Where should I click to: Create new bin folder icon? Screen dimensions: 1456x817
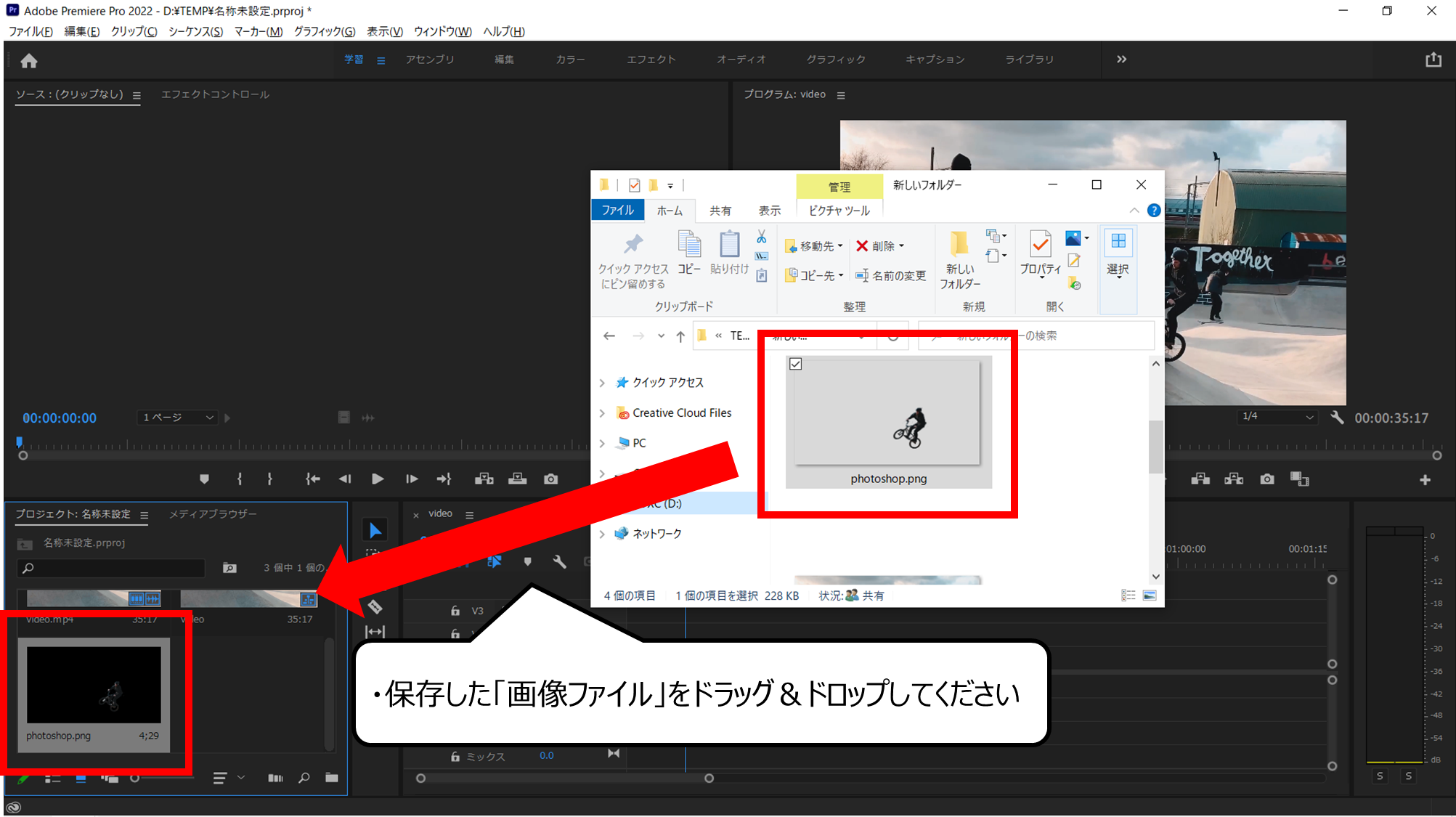(x=332, y=778)
